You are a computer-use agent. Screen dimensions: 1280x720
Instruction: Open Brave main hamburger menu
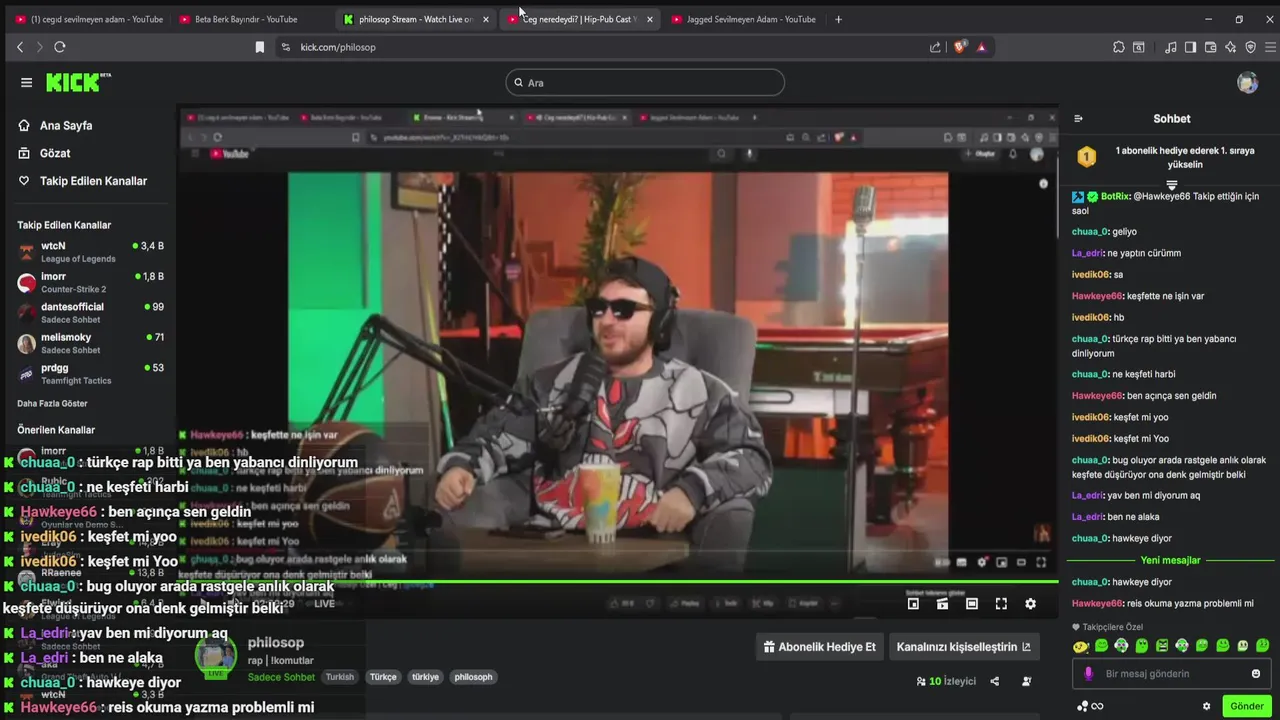(1271, 47)
